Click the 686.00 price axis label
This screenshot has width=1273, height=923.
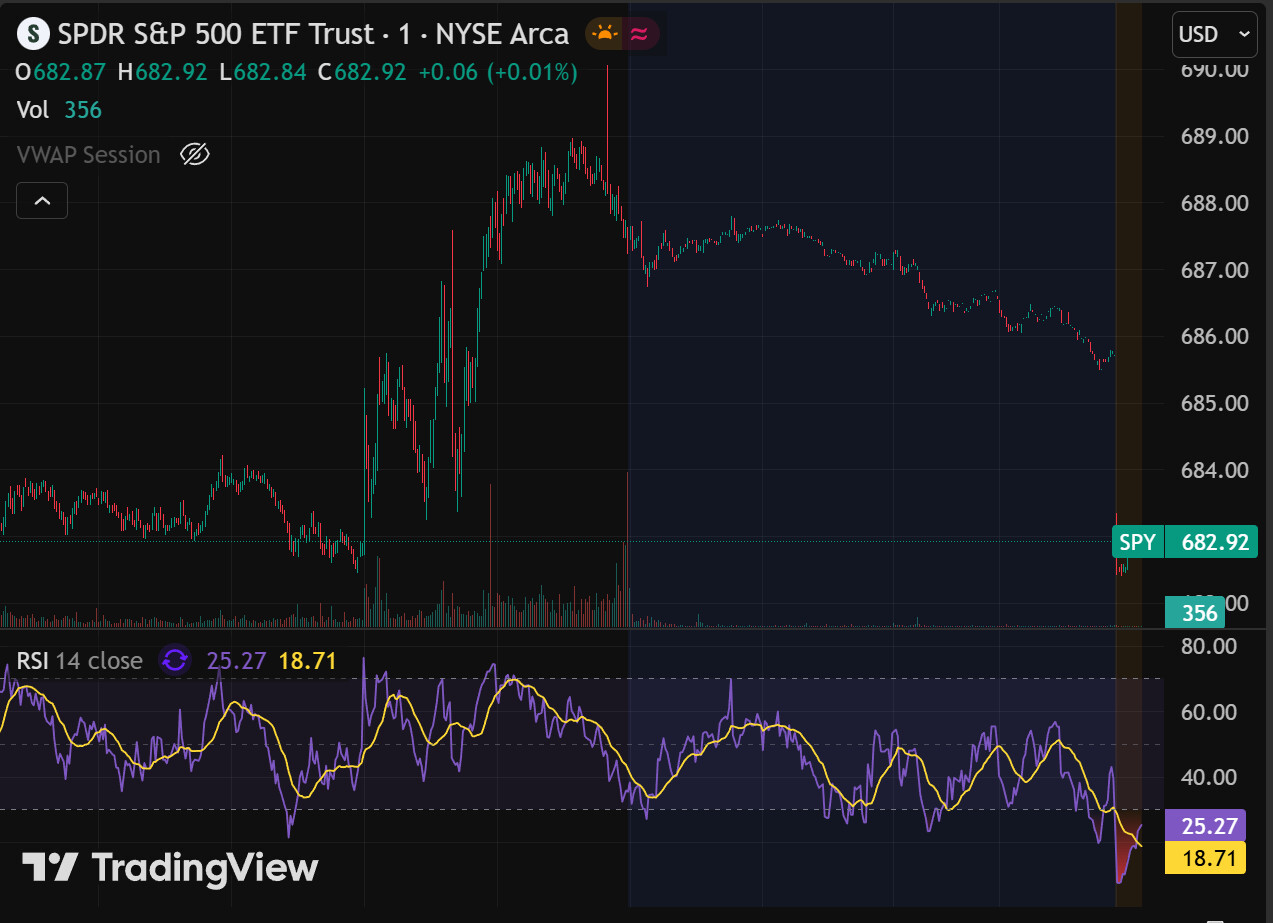click(x=1215, y=336)
